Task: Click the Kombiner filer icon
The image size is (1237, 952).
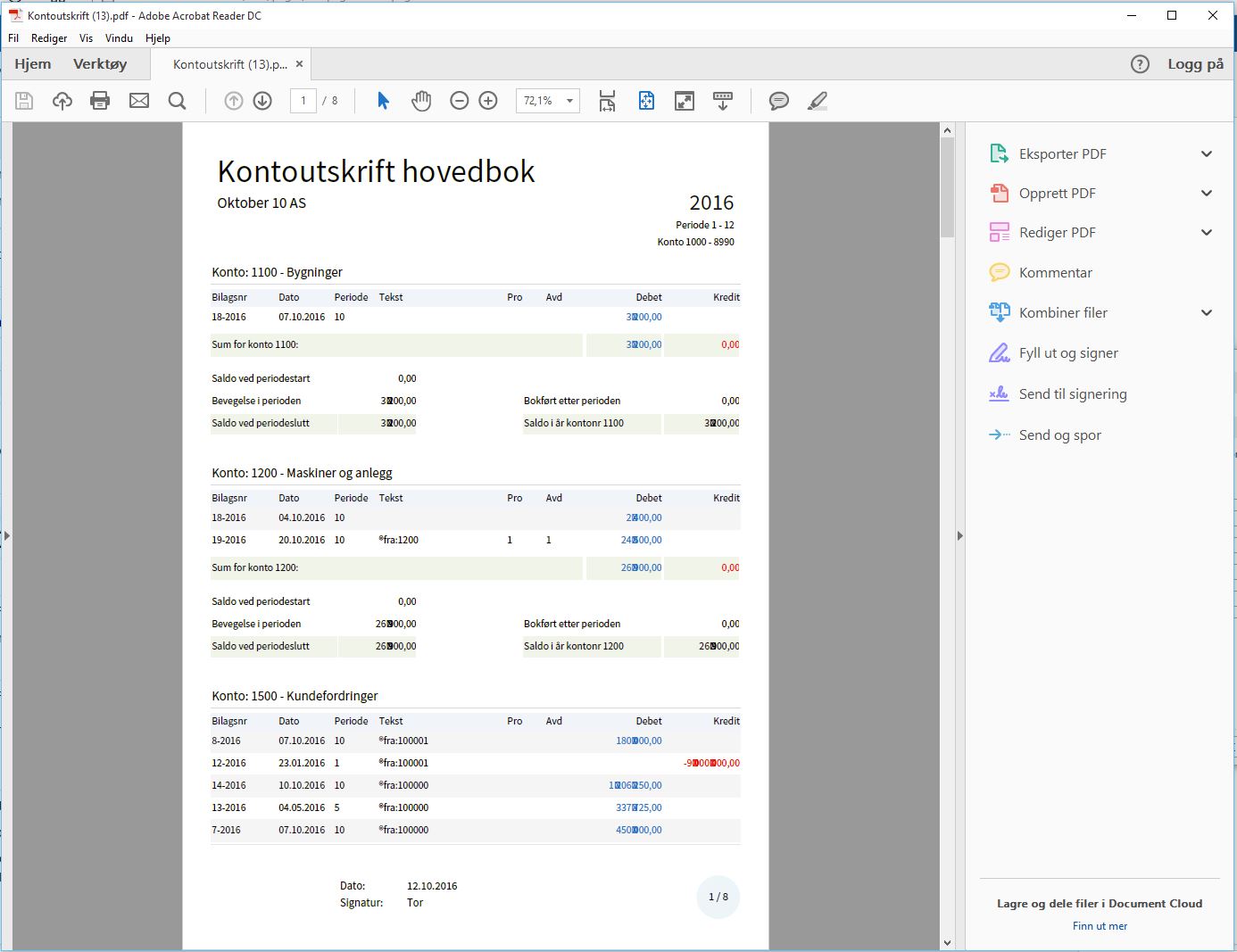Action: (x=1000, y=312)
